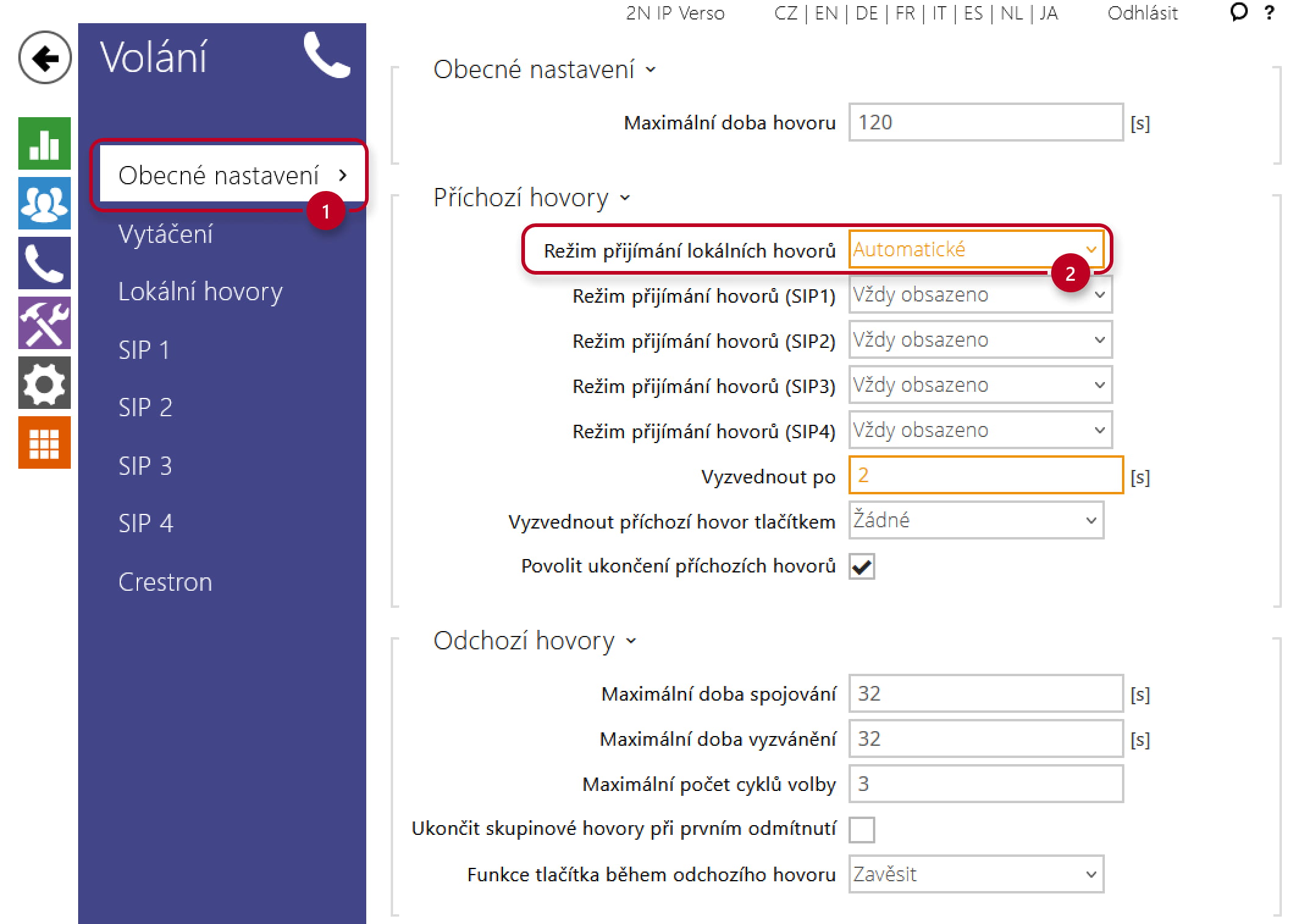Switch language to ES
This screenshot has width=1299, height=924.
[973, 13]
